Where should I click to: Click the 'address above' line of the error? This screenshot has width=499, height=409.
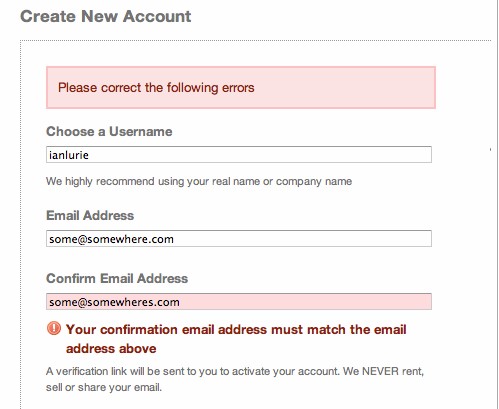click(111, 349)
